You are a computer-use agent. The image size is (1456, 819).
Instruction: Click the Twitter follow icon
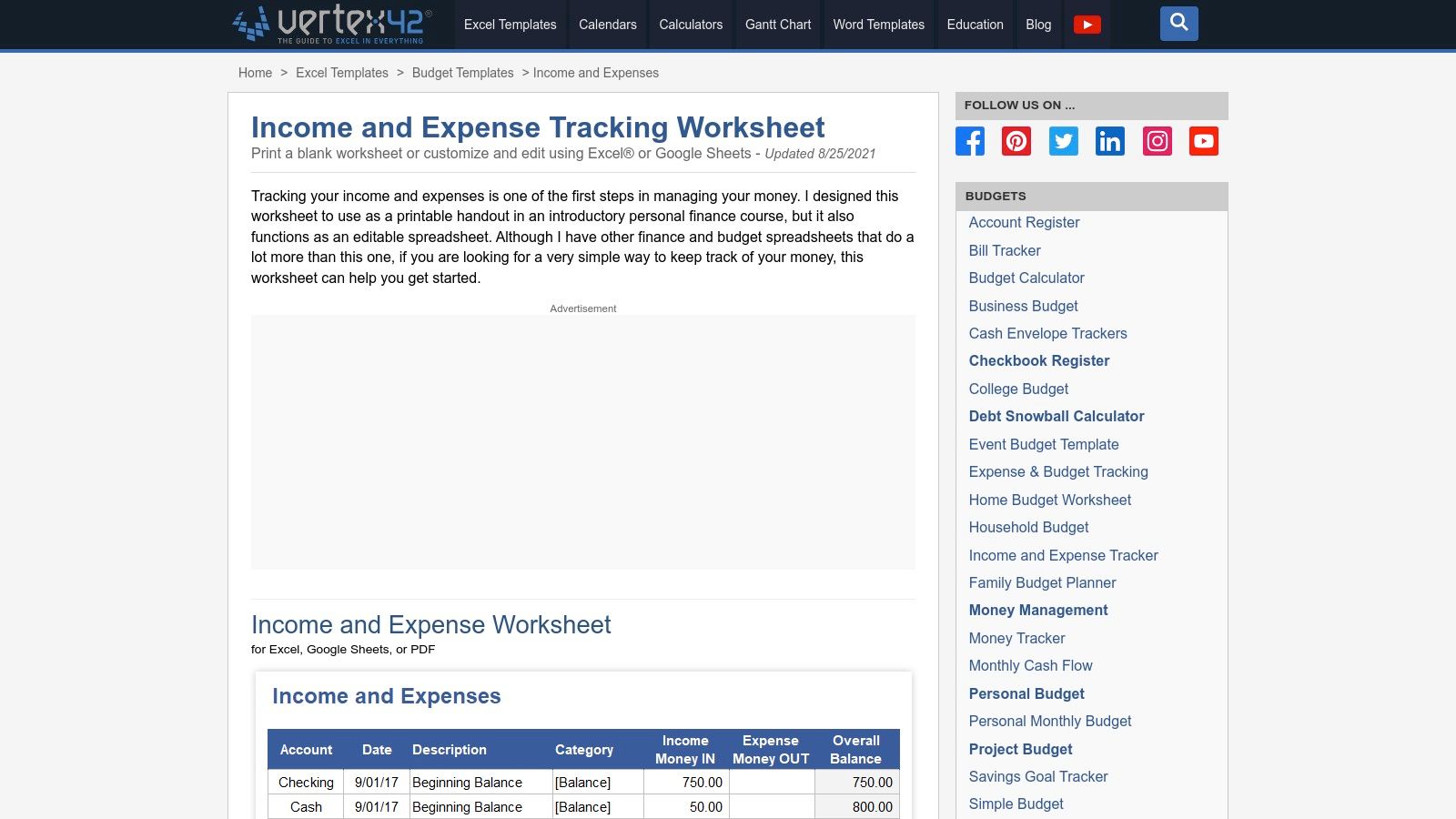click(x=1063, y=141)
